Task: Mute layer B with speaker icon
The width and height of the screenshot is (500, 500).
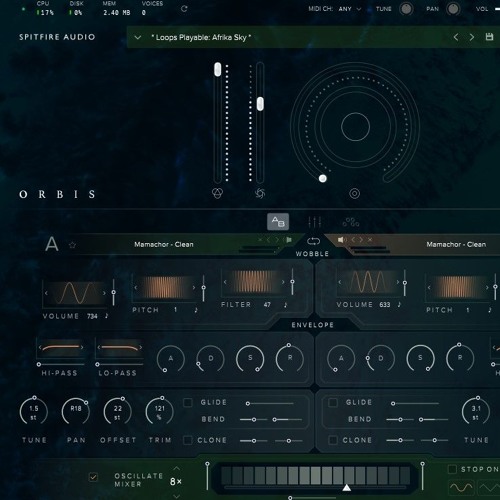Action: [x=342, y=240]
